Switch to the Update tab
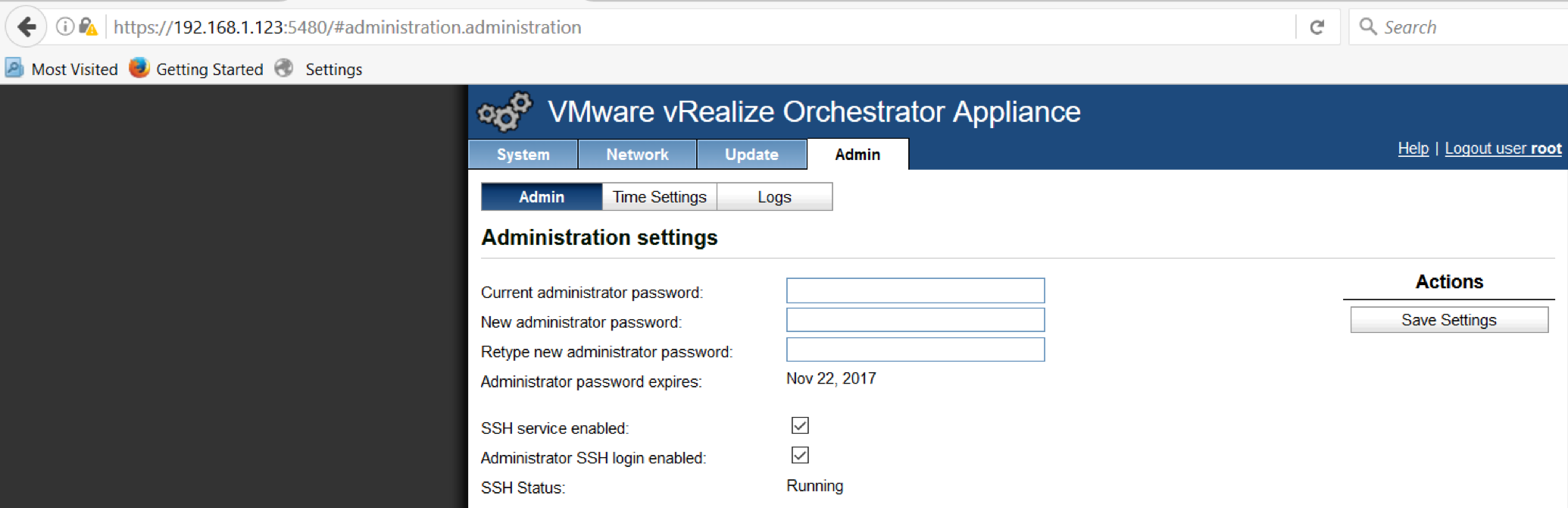 click(x=751, y=155)
